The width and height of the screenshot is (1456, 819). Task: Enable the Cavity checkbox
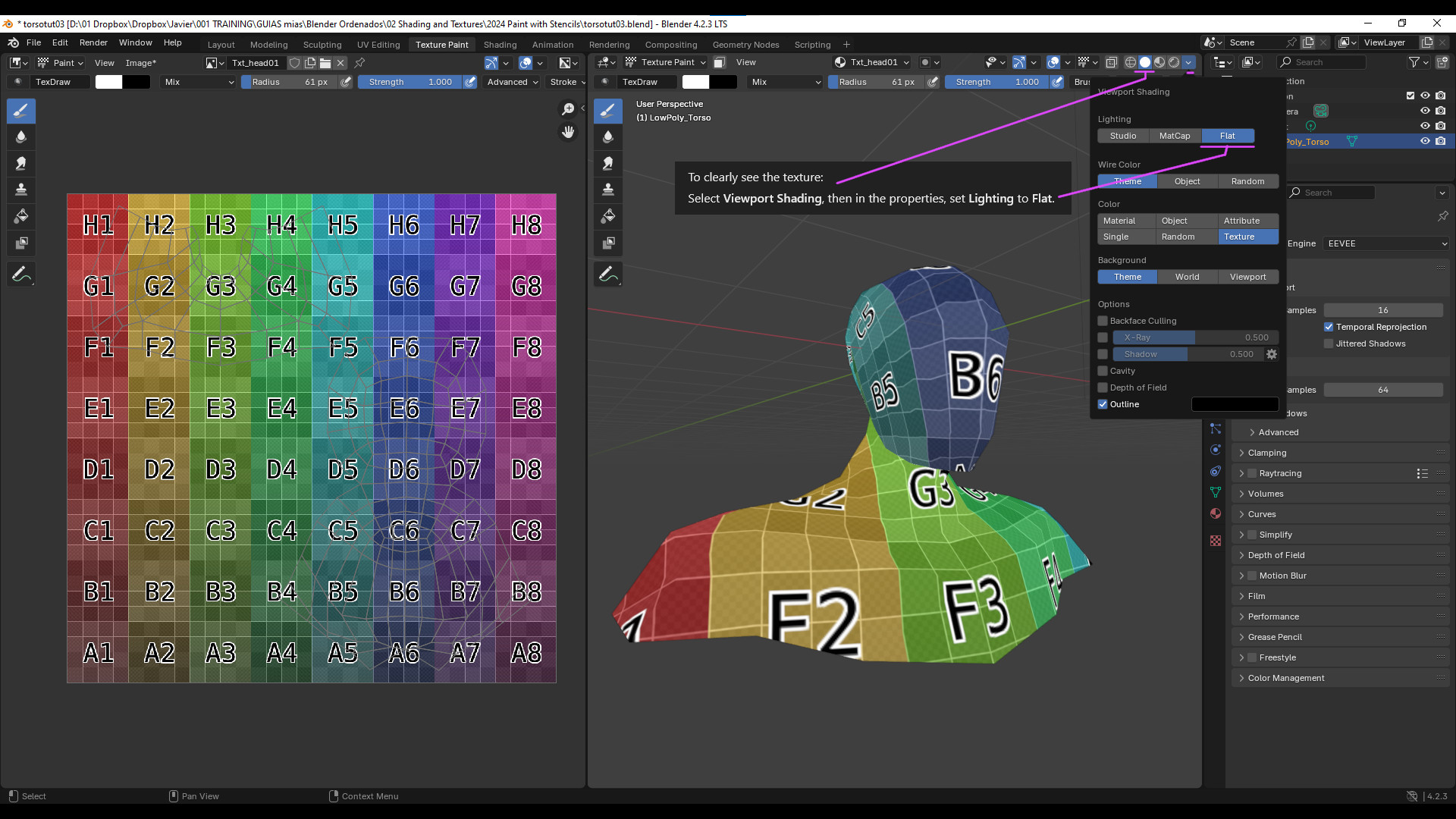(x=1103, y=371)
